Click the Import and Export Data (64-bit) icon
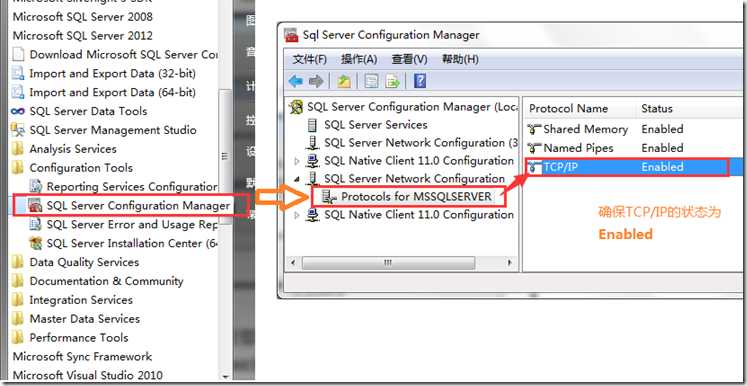 (x=18, y=92)
